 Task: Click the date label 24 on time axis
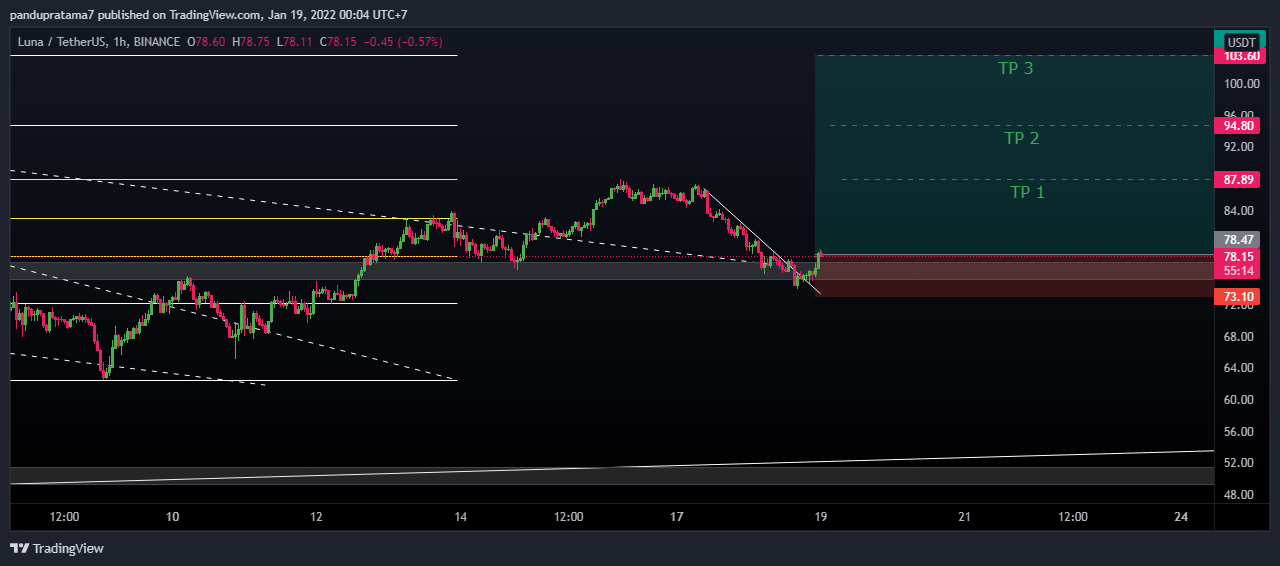click(x=1182, y=517)
